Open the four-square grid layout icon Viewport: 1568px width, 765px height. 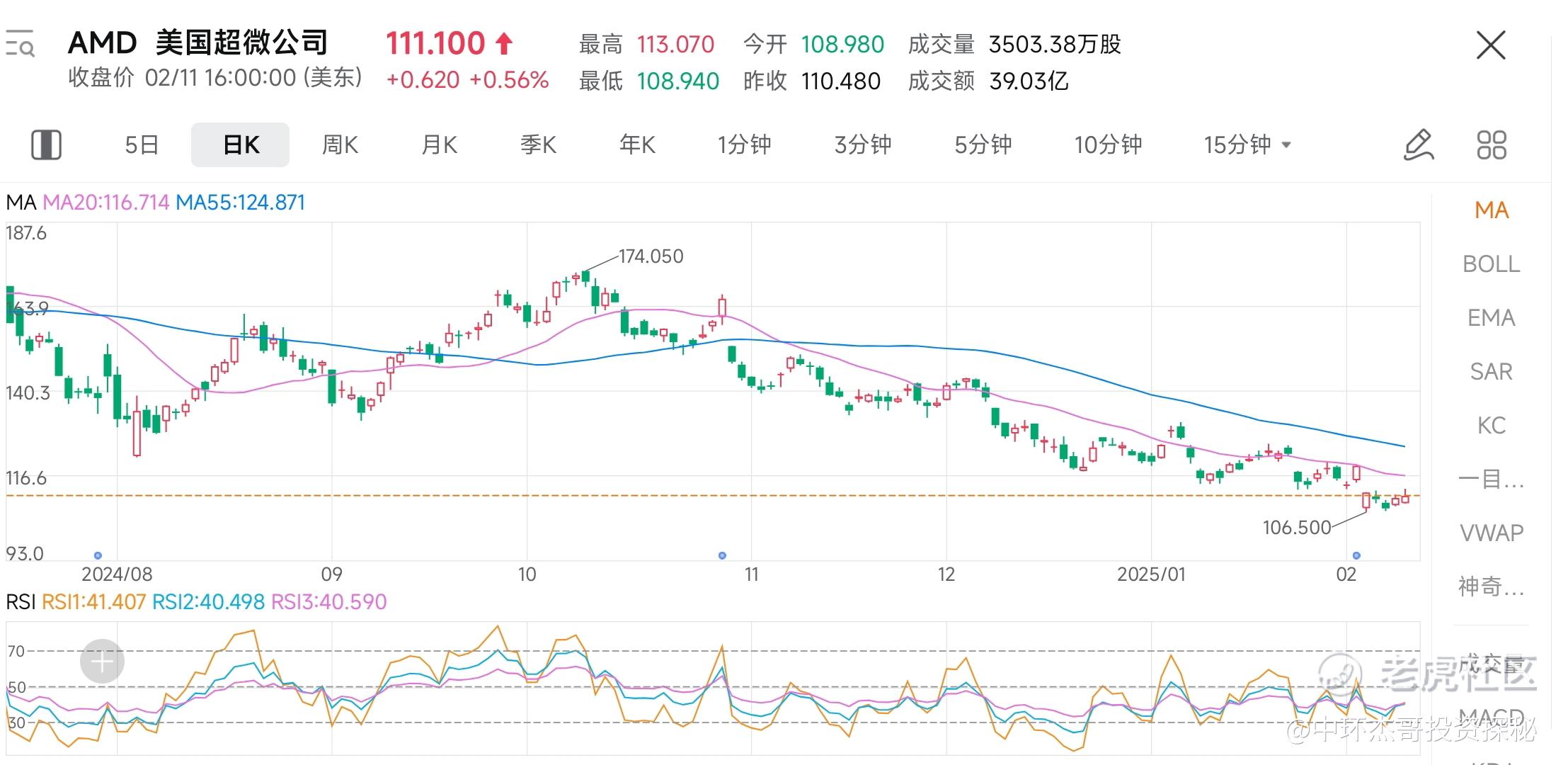pos(1491,145)
